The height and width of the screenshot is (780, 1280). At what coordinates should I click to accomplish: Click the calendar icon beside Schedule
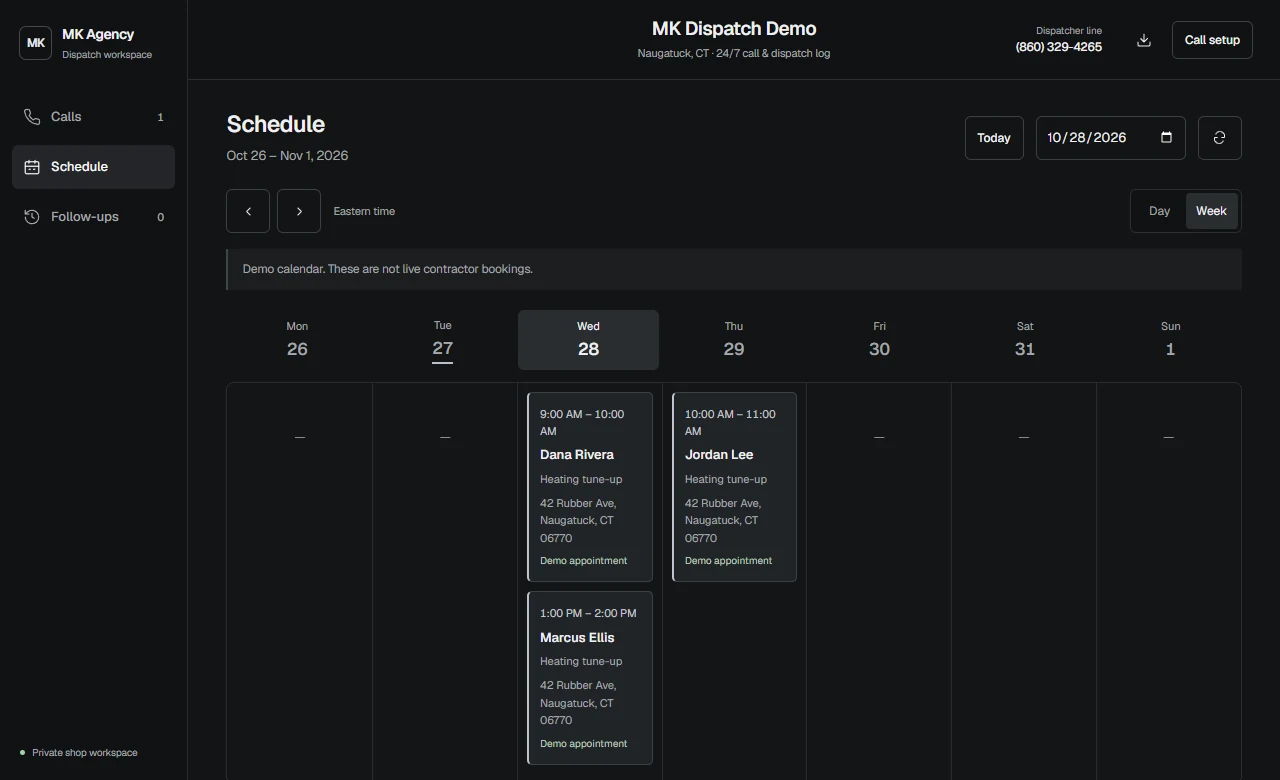pos(32,167)
